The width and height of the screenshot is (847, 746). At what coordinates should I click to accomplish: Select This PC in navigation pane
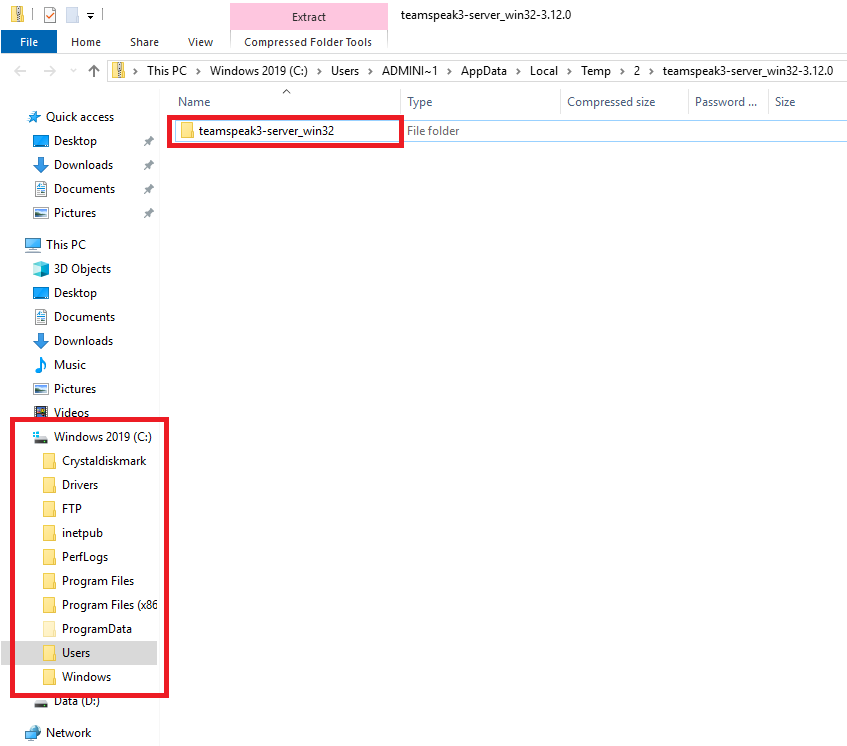click(x=65, y=245)
